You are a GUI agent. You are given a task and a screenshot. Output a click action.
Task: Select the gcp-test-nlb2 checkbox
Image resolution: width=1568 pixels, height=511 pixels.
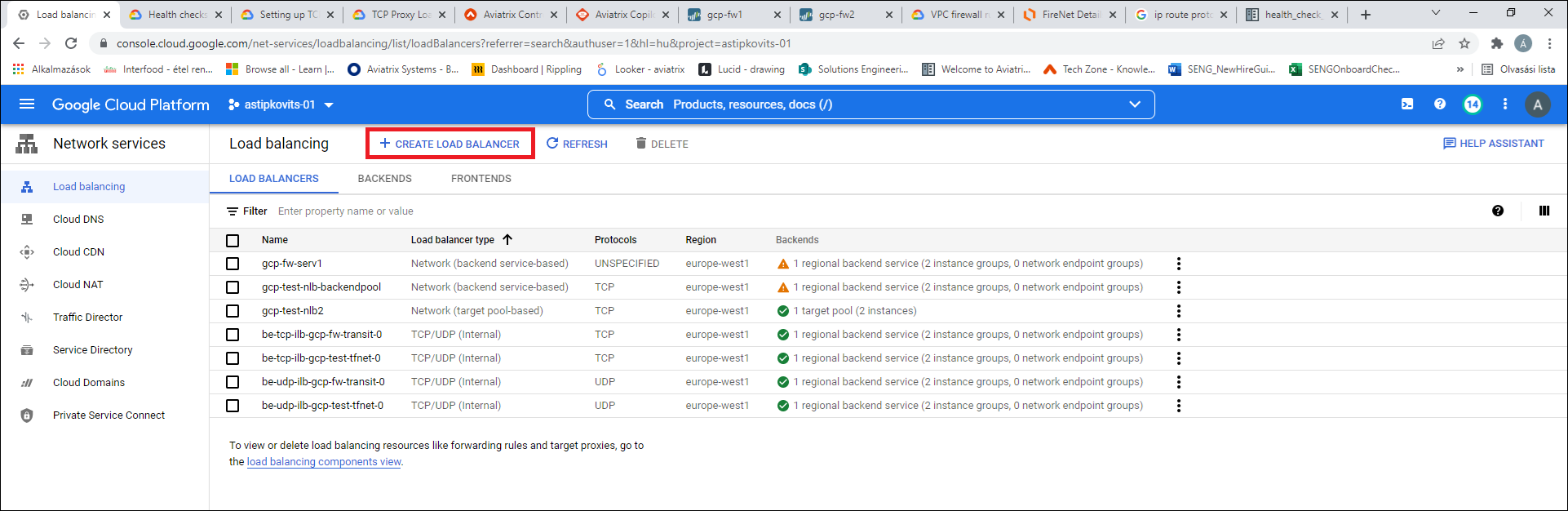point(233,311)
